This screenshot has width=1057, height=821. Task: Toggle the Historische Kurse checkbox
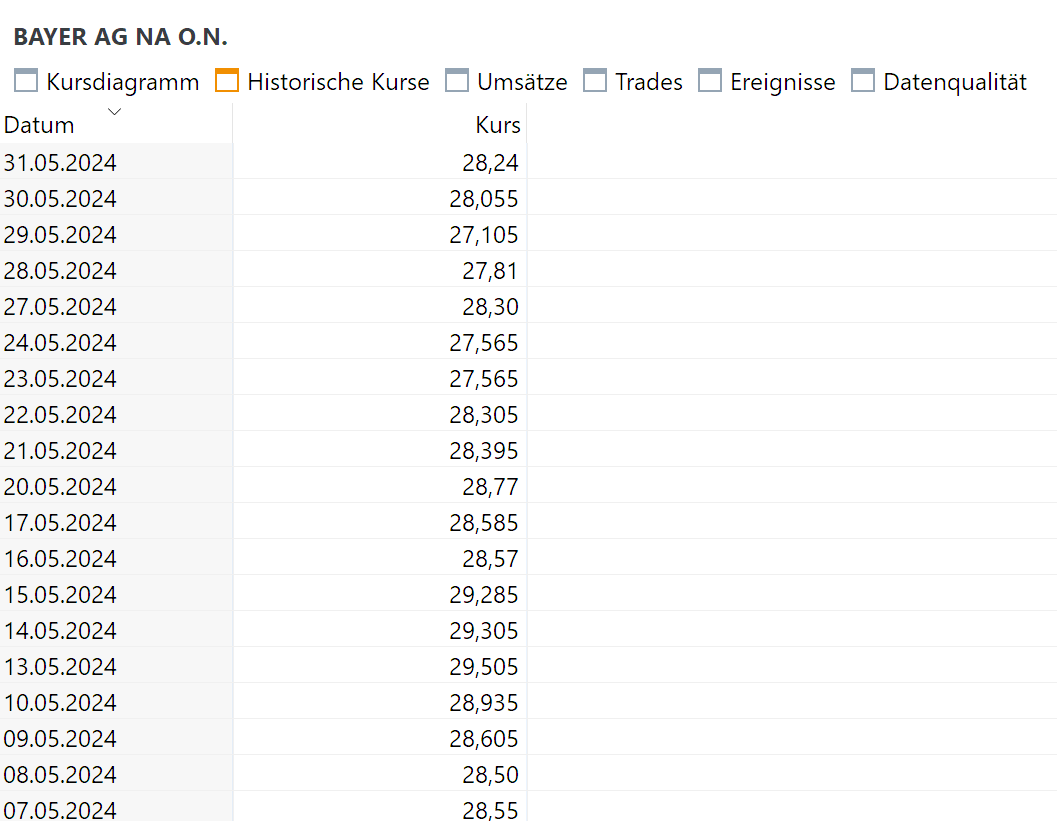(x=227, y=81)
